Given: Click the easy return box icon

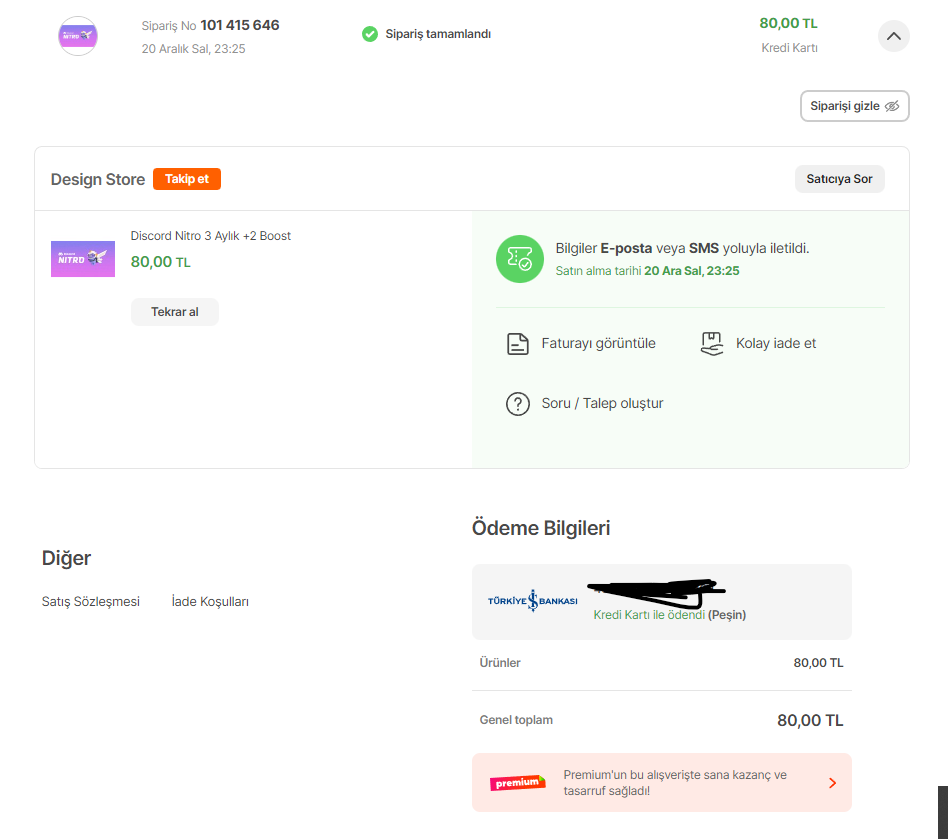Looking at the screenshot, I should click(x=712, y=343).
